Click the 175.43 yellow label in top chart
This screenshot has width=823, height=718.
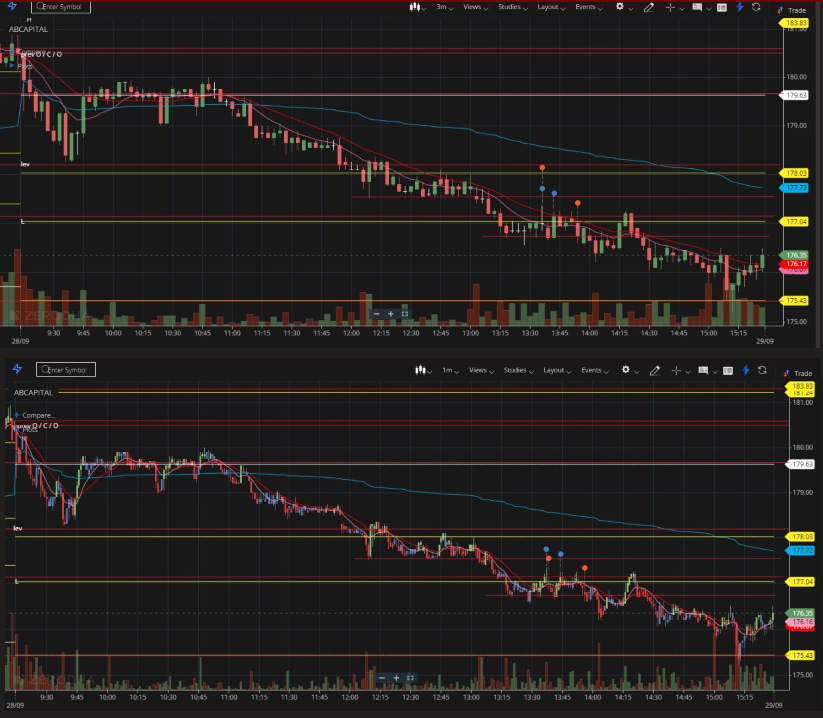click(795, 301)
